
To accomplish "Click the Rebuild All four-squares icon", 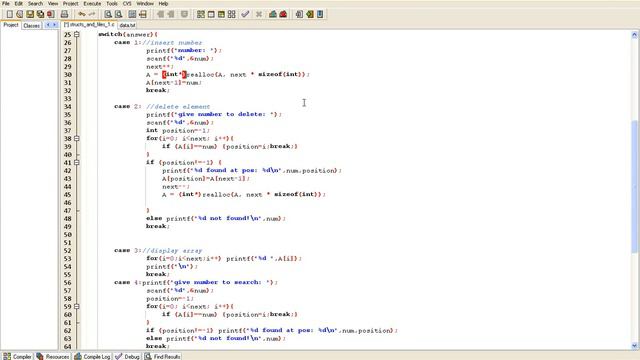I will point(231,14).
